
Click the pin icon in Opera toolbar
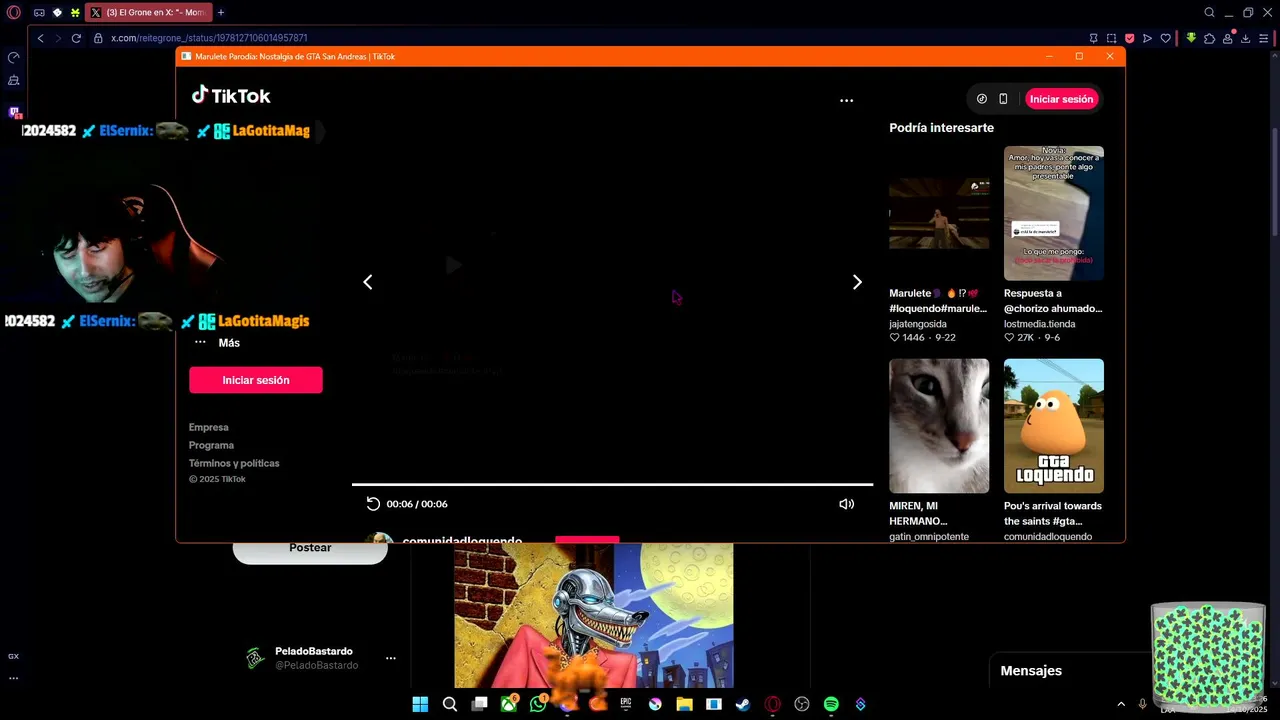1093,38
